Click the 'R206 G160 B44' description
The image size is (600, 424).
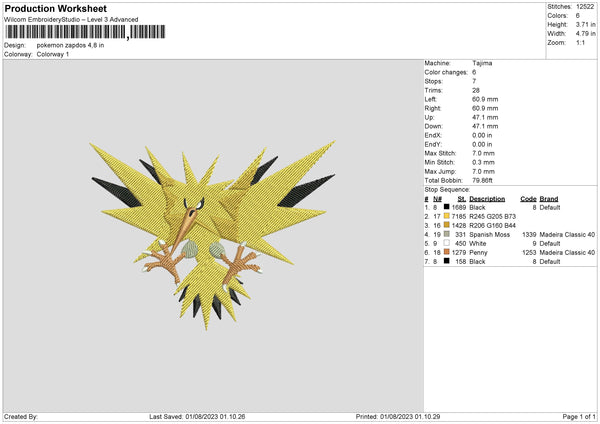coord(492,225)
